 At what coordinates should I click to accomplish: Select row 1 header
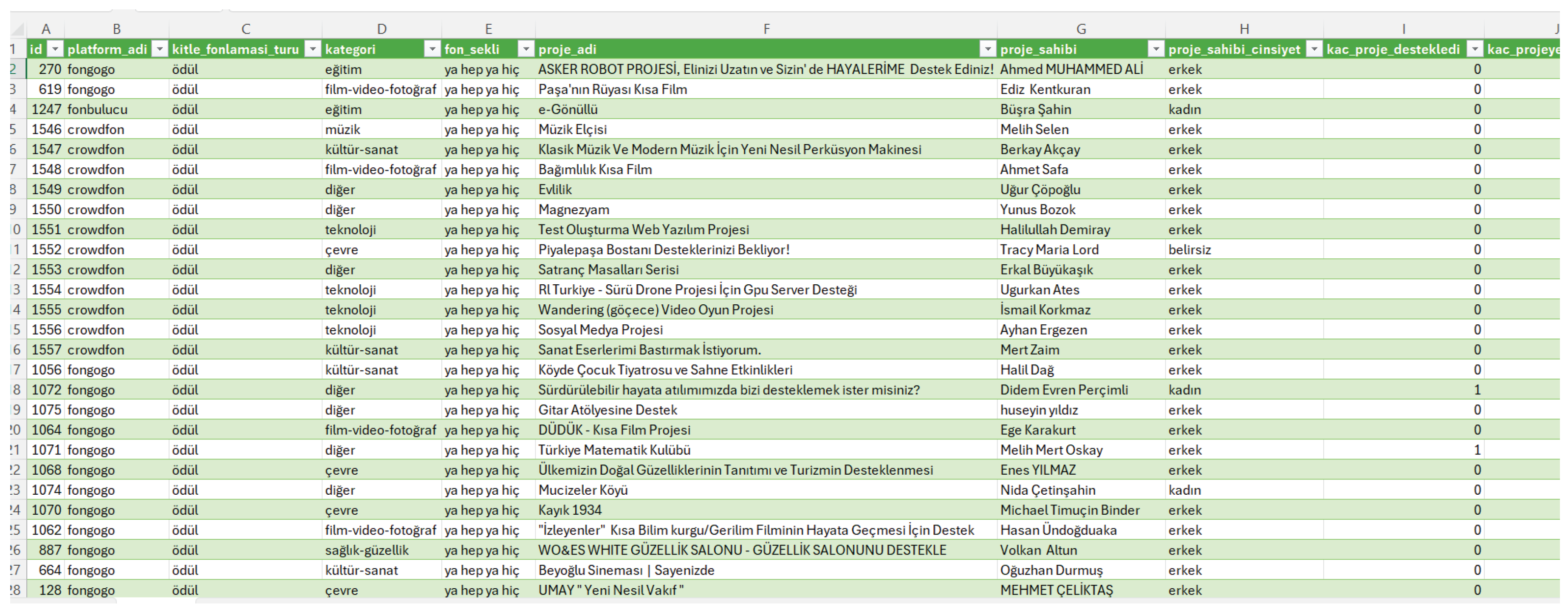click(x=14, y=49)
